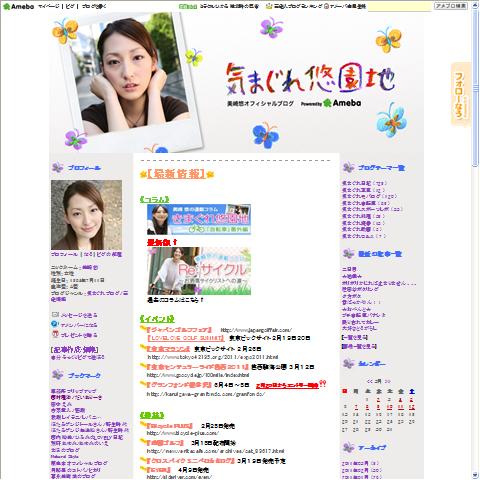Open 週刊ゴルフ magazine link
Screen dimensions: 480x480
click(165, 443)
